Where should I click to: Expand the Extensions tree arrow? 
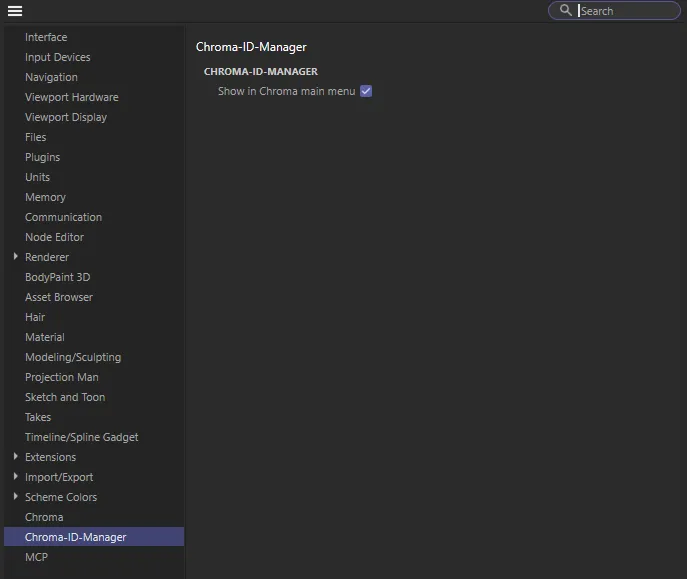pyautogui.click(x=16, y=456)
